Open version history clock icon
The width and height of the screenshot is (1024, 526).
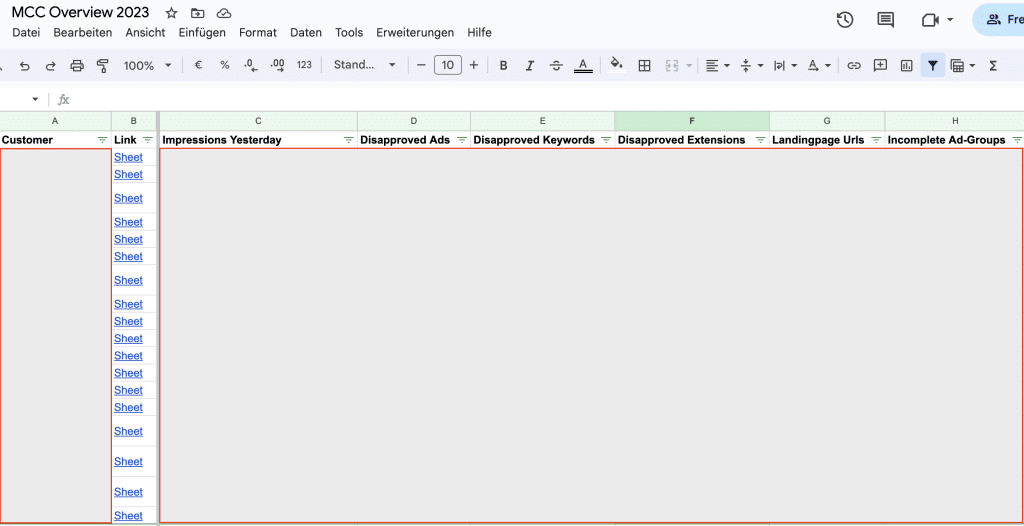point(845,20)
